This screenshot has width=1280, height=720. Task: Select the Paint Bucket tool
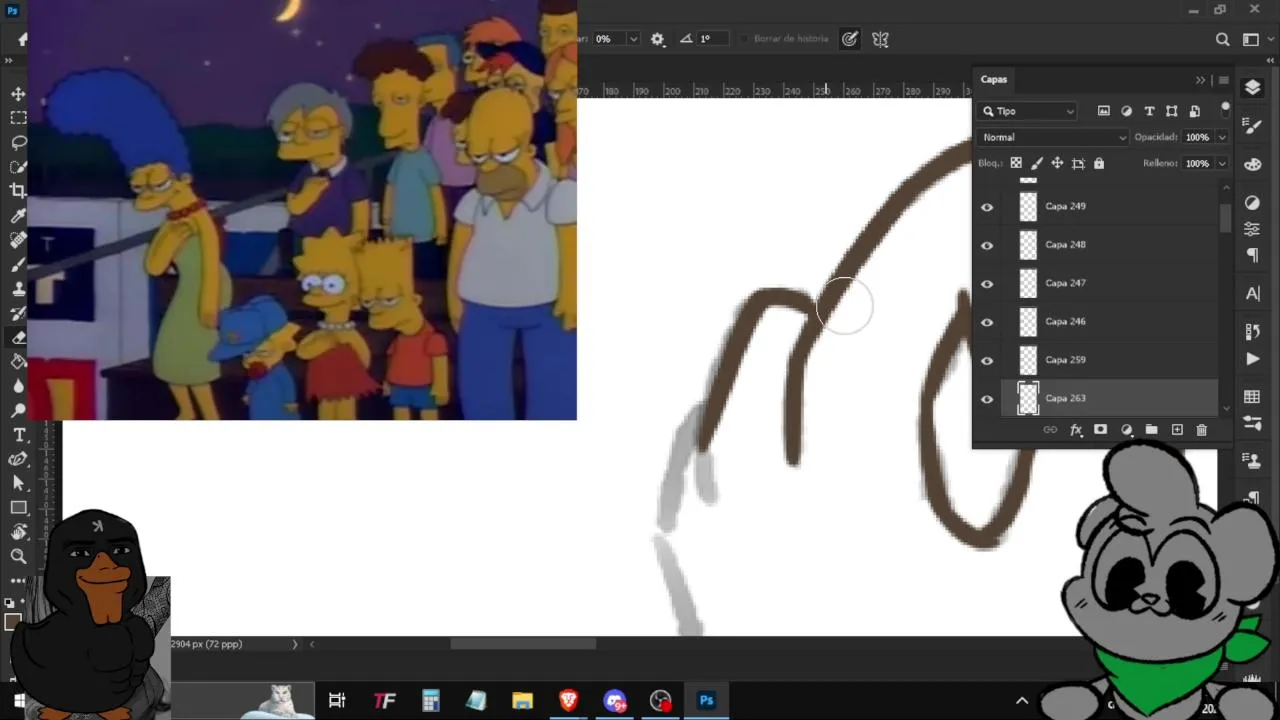pos(18,362)
